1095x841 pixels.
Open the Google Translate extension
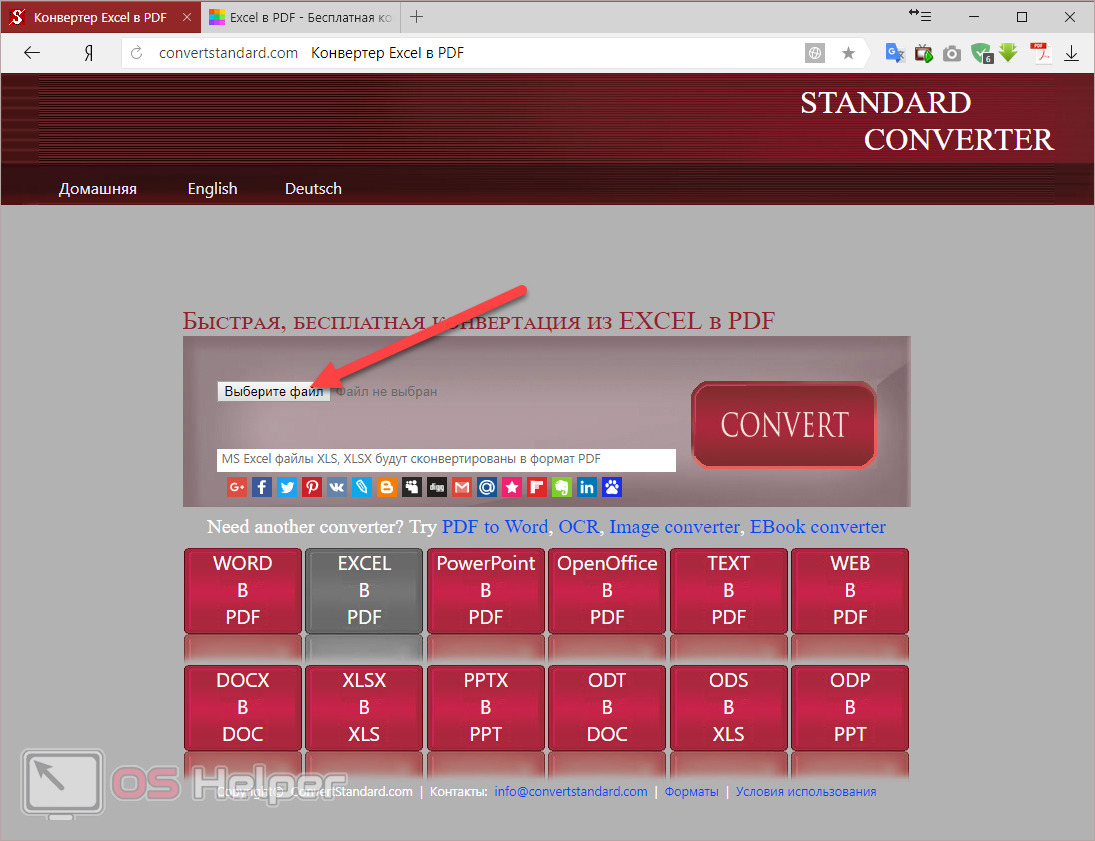pyautogui.click(x=895, y=54)
